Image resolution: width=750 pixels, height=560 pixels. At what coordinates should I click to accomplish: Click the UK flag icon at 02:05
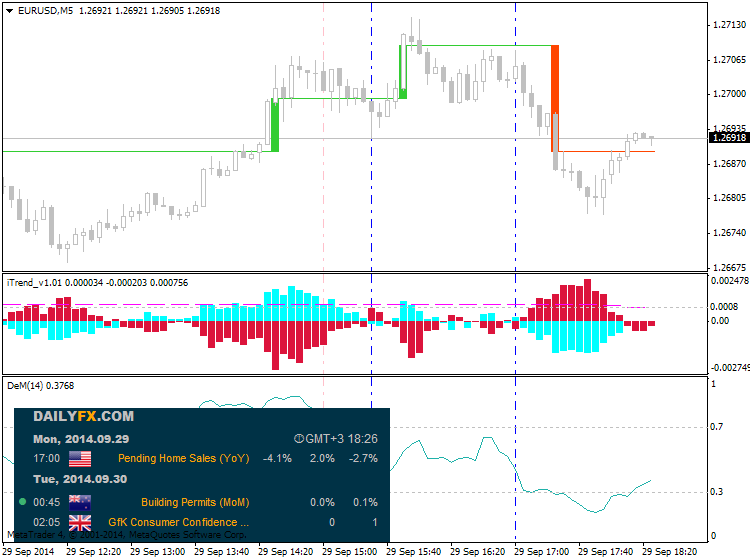(80, 523)
